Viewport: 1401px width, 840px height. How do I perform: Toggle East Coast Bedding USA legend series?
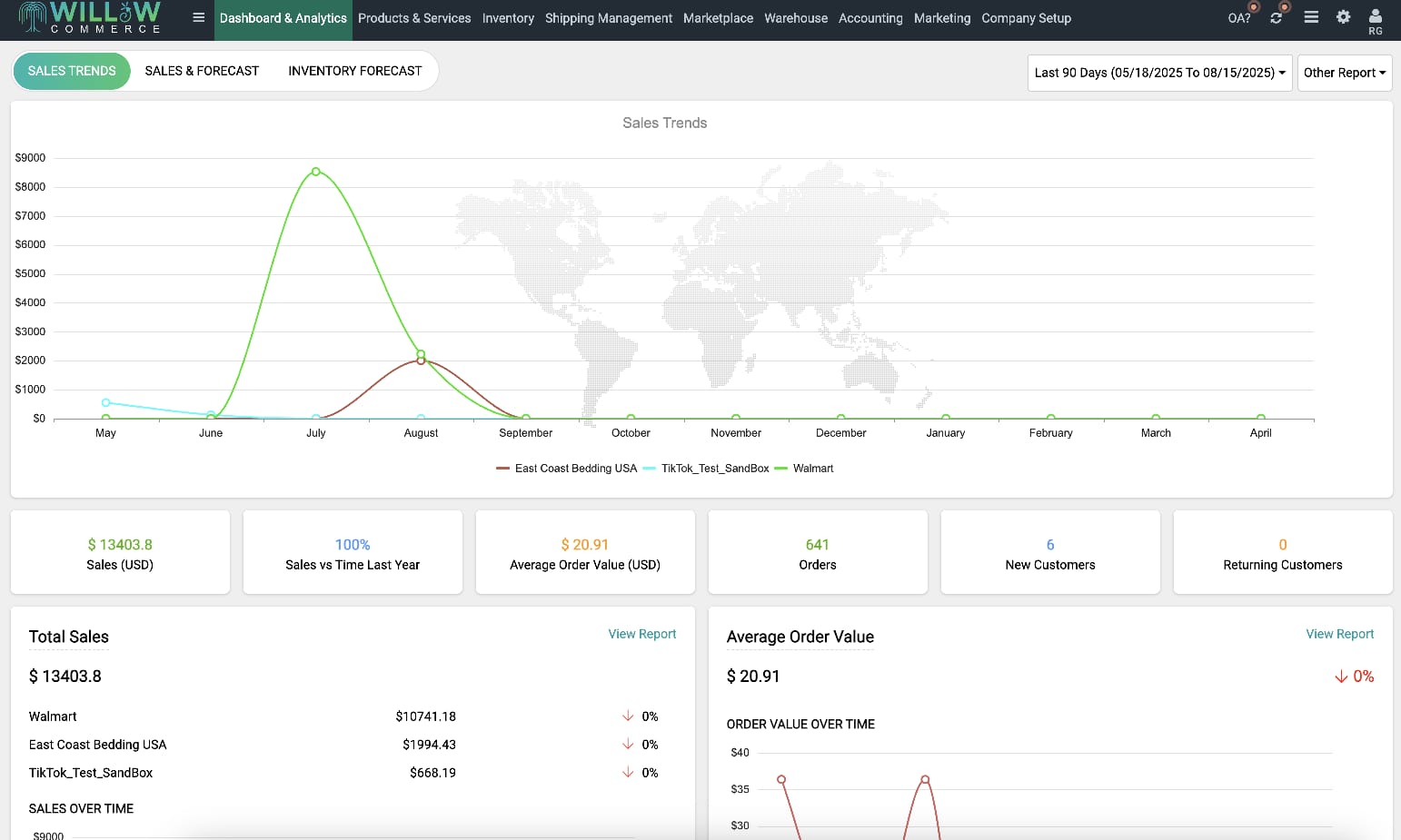tap(567, 469)
